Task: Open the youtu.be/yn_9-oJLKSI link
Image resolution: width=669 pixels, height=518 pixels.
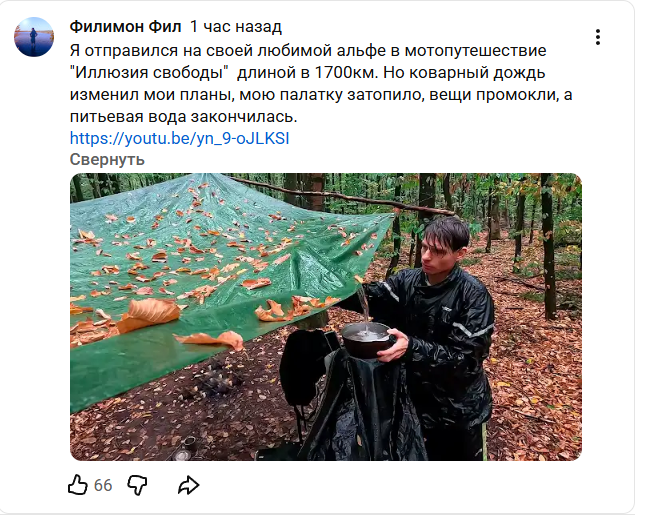Action: [179, 138]
